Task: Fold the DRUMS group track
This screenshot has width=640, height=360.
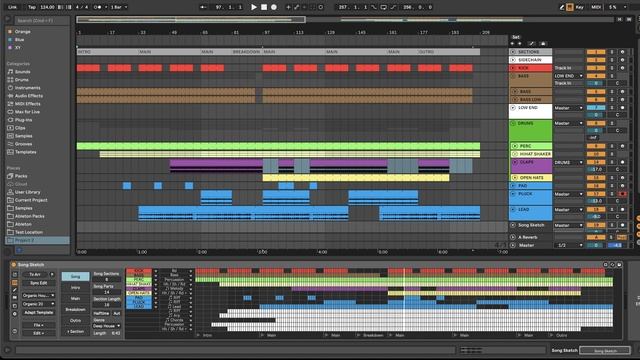Action: point(513,123)
